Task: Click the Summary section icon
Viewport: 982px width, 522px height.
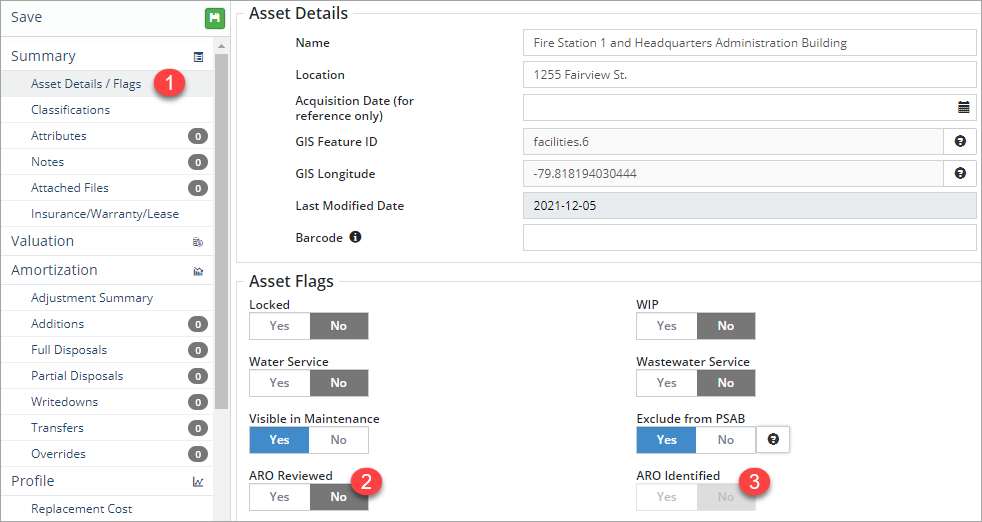Action: (198, 57)
